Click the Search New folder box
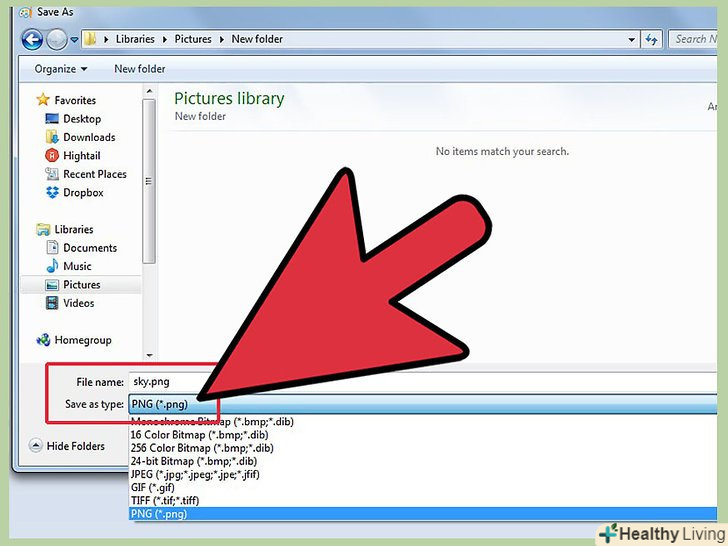 coord(695,39)
